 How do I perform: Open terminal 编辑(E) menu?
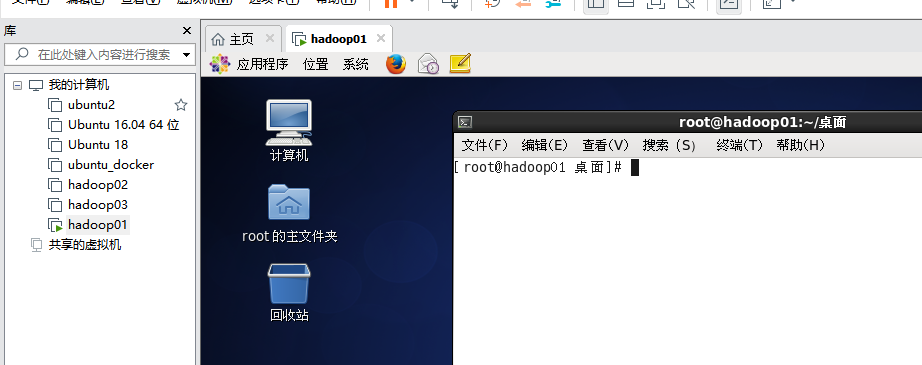[545, 145]
